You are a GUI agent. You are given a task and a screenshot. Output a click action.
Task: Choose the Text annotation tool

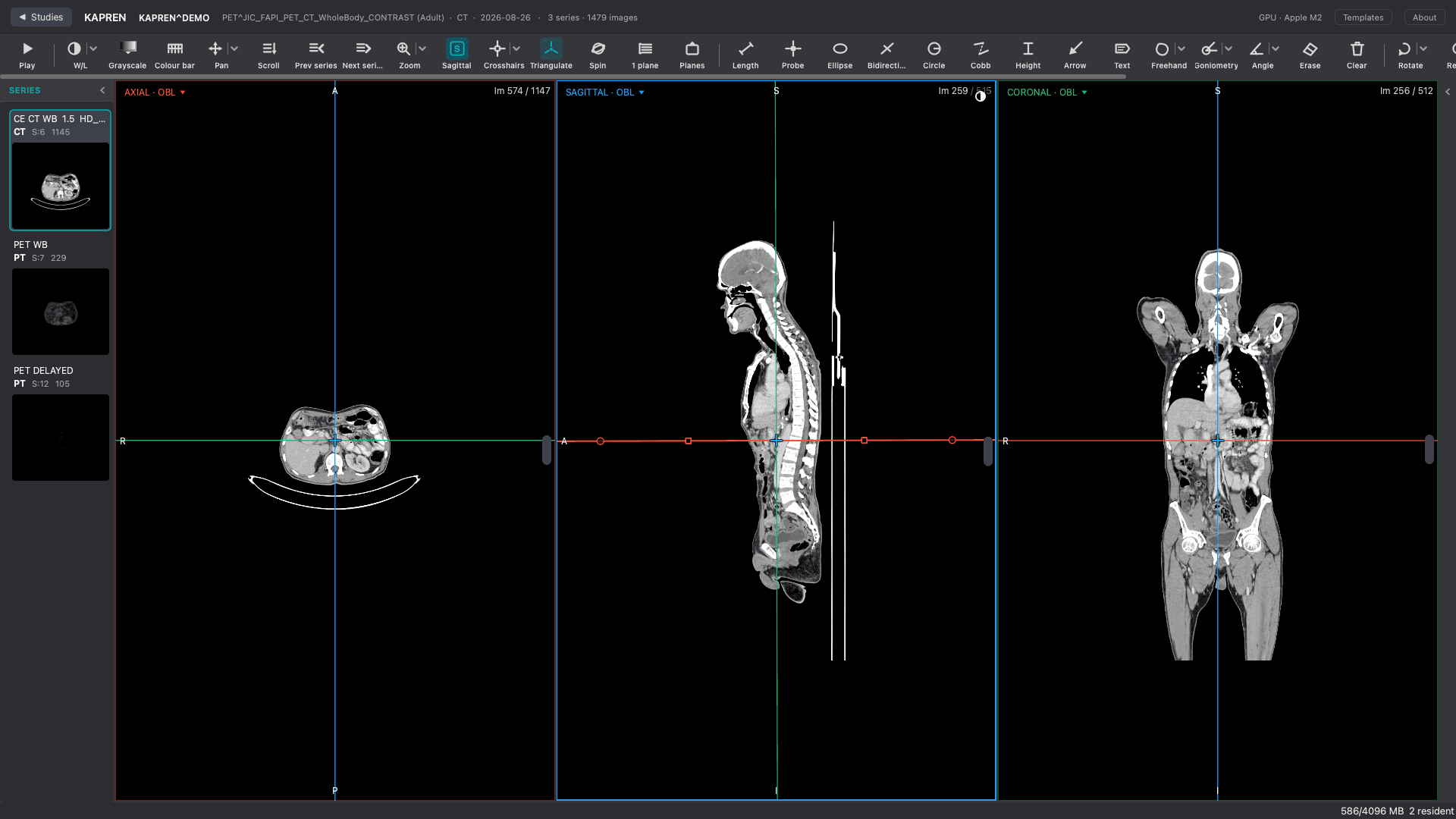[x=1122, y=55]
